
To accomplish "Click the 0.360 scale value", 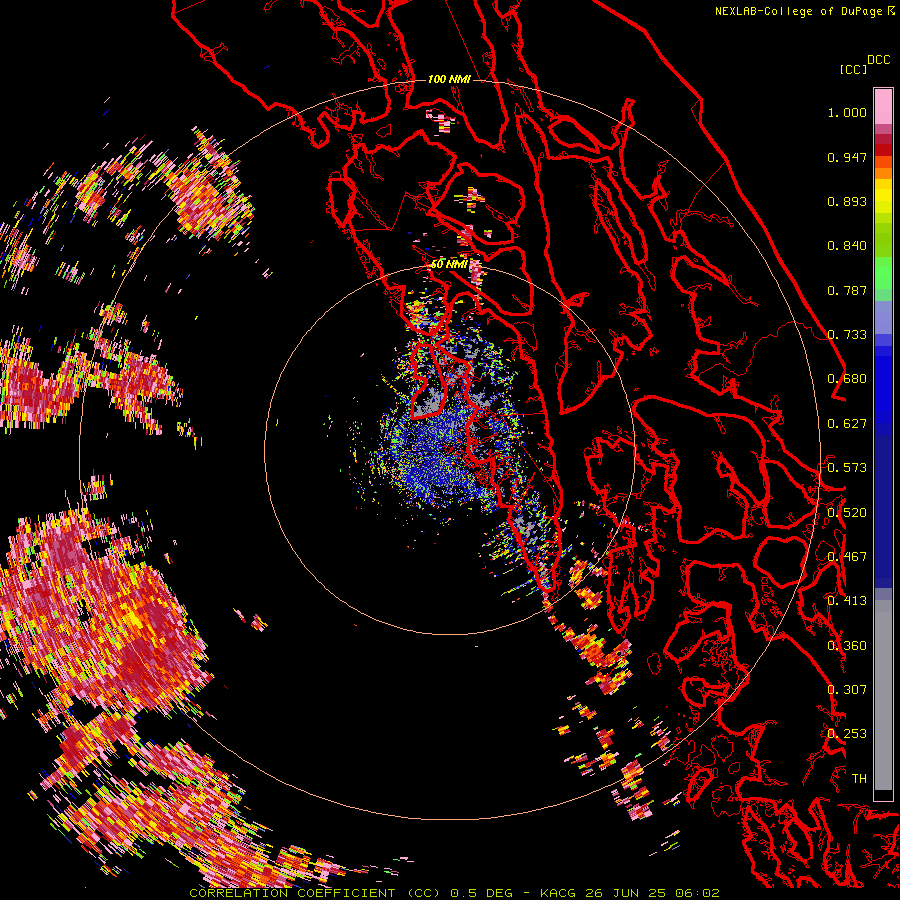I will 847,646.
